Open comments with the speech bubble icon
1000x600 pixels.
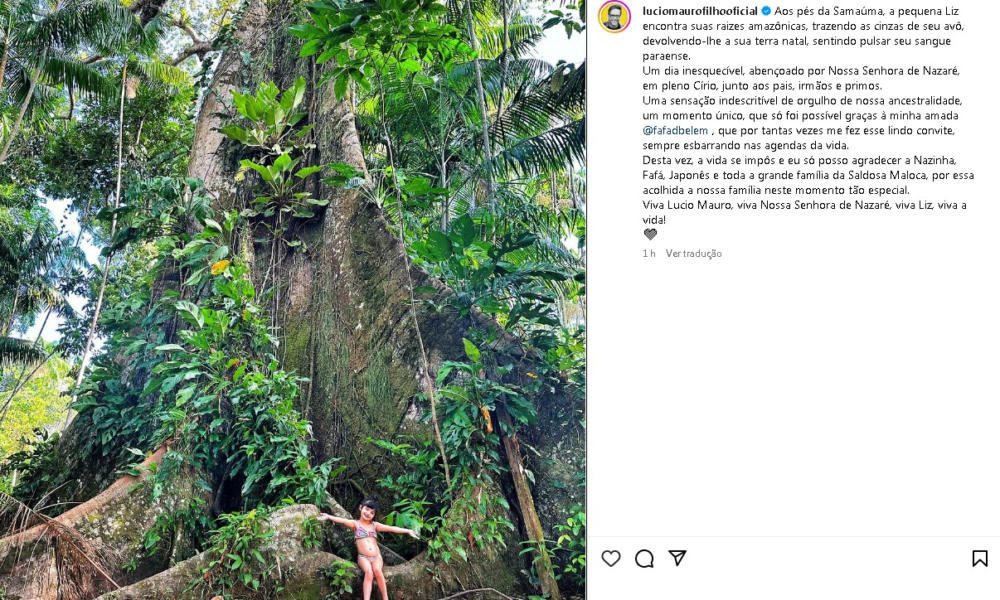(x=644, y=559)
